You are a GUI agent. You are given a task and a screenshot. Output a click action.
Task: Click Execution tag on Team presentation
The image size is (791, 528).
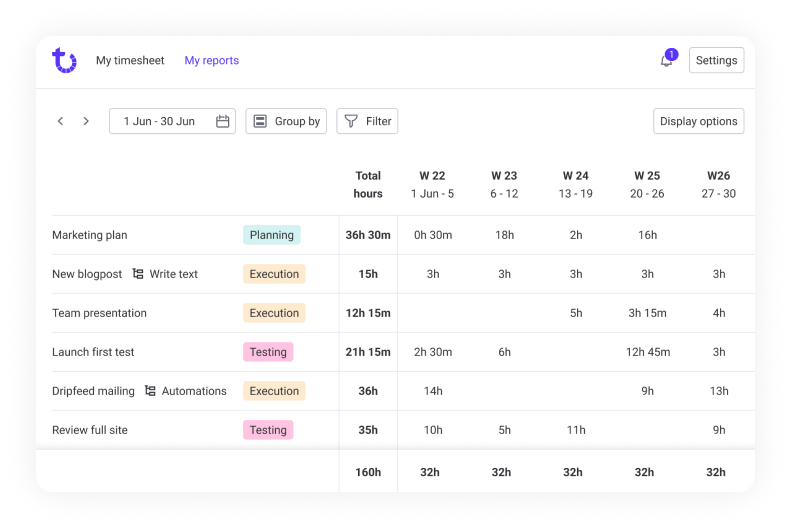click(274, 313)
